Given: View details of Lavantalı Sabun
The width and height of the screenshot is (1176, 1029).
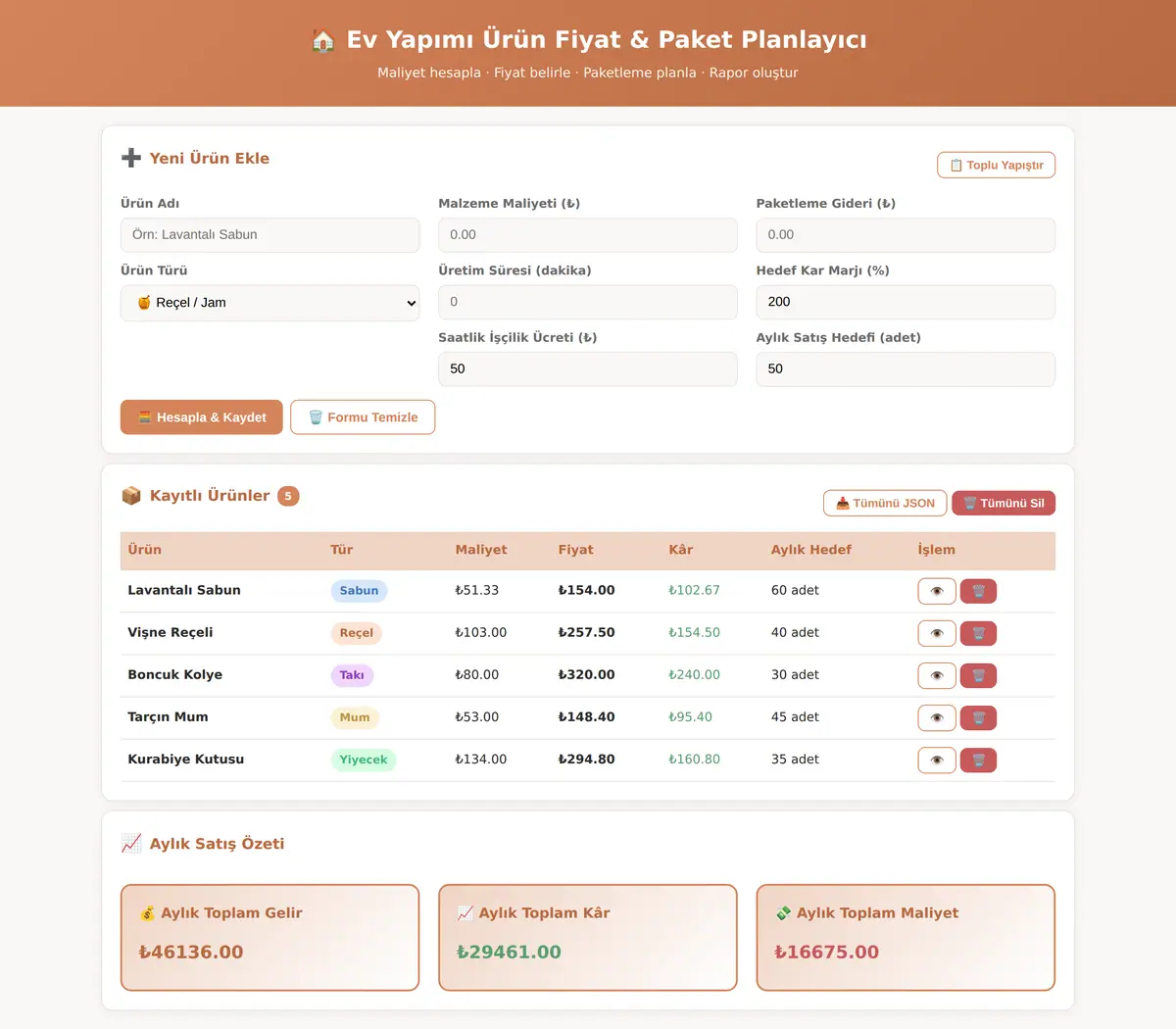Looking at the screenshot, I should pyautogui.click(x=937, y=591).
